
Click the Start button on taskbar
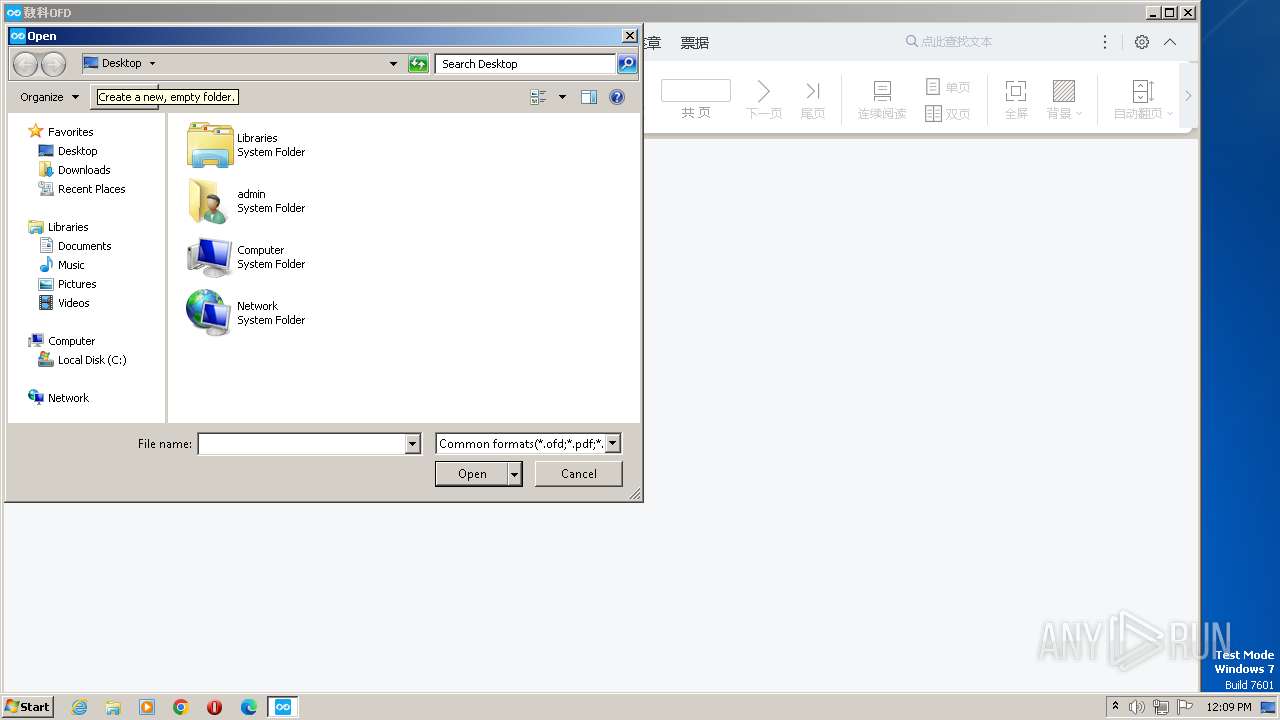point(28,707)
